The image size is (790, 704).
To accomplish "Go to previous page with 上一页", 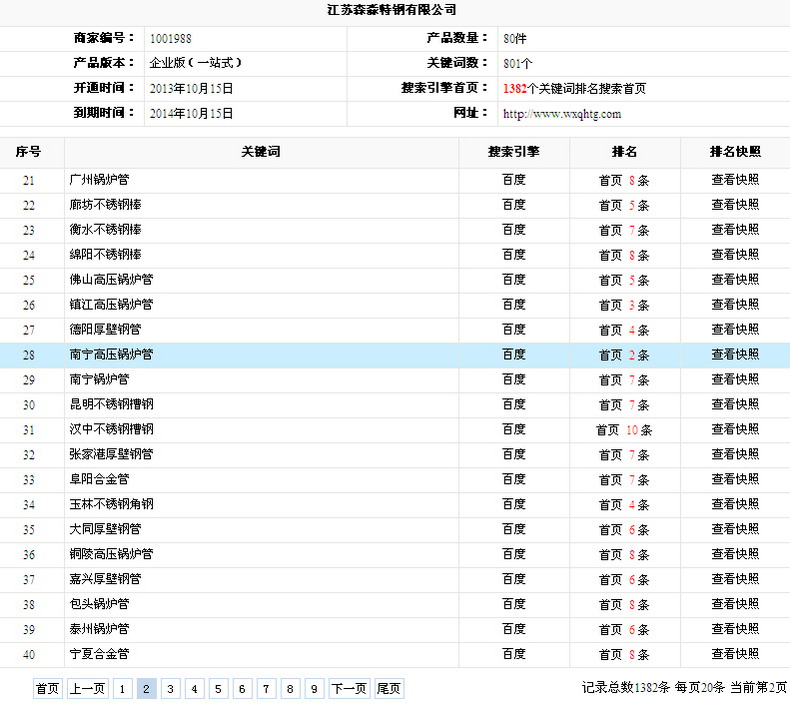I will click(87, 688).
